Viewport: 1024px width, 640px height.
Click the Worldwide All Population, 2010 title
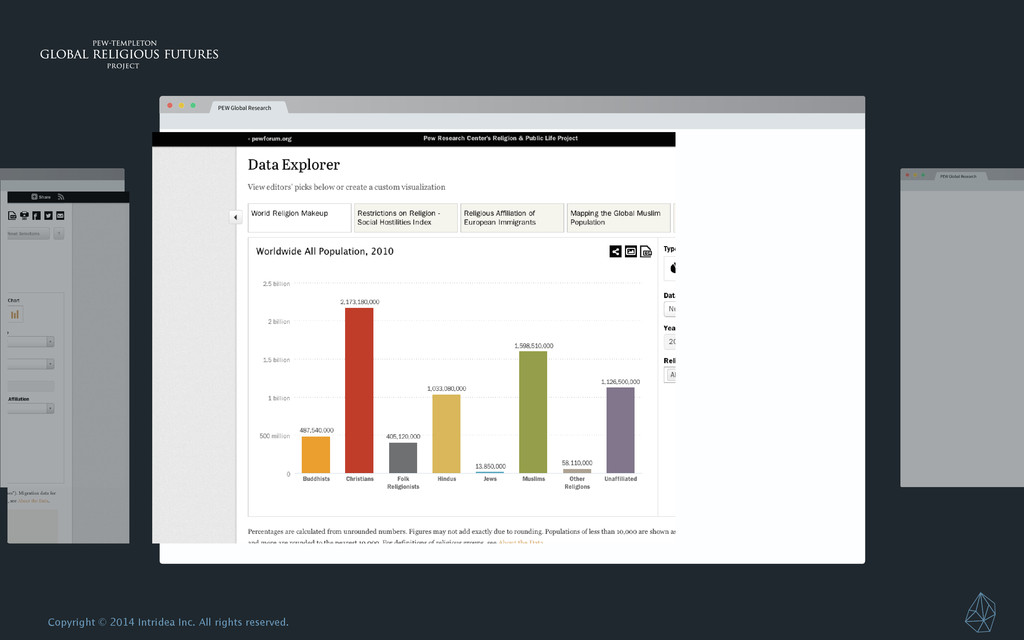click(x=325, y=251)
